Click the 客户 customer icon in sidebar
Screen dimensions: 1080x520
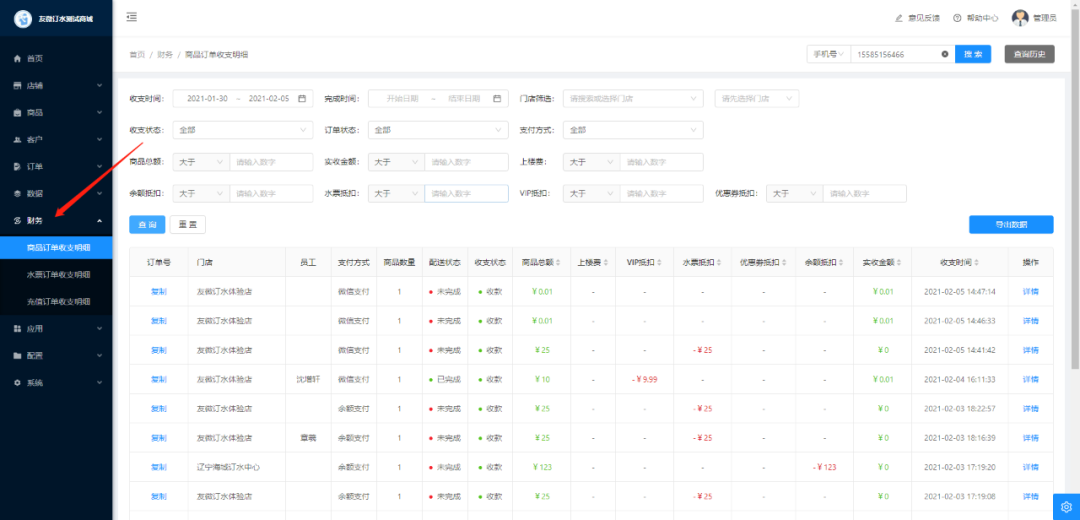[18, 139]
